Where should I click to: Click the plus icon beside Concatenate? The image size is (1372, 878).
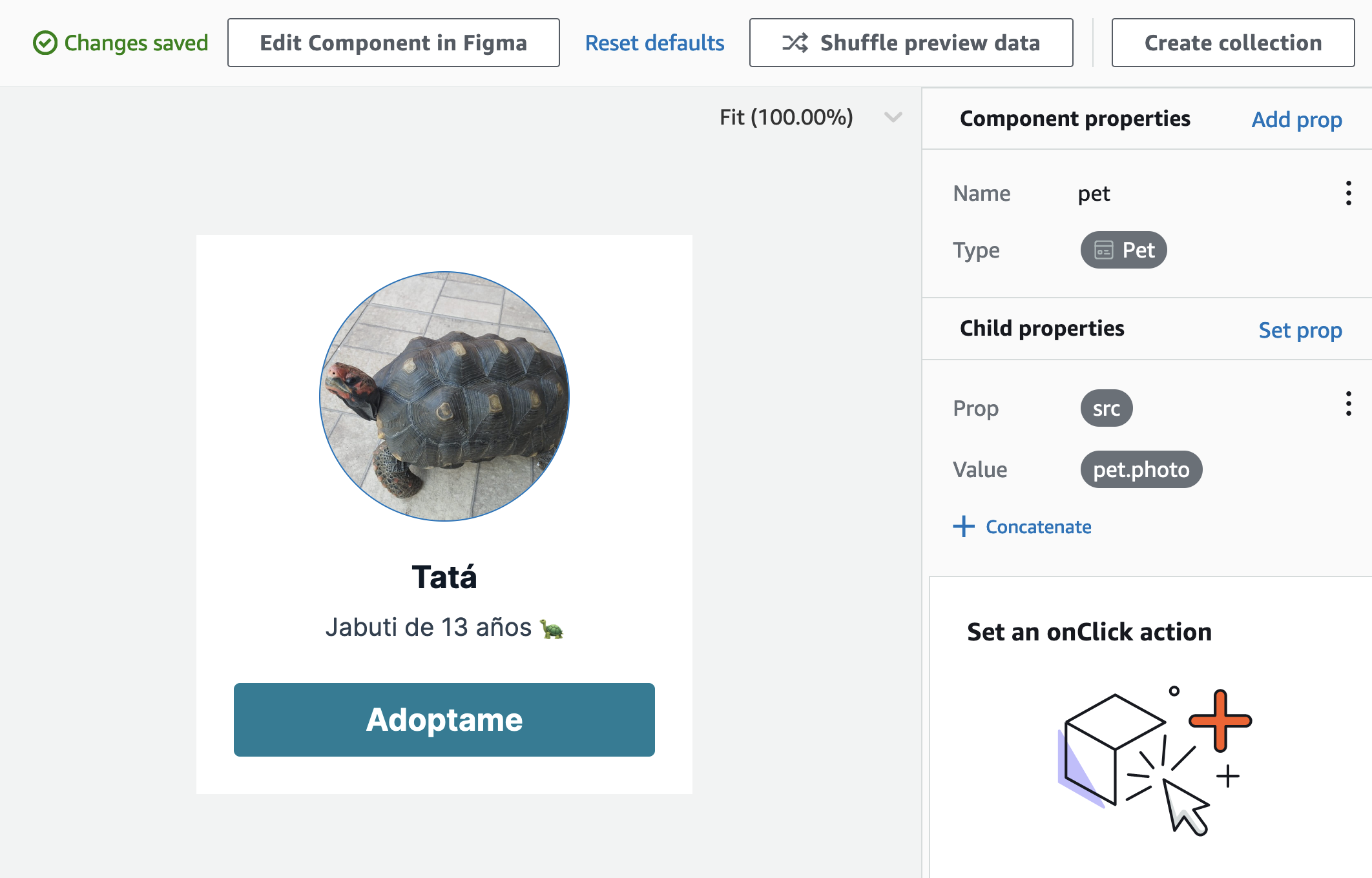(x=964, y=526)
